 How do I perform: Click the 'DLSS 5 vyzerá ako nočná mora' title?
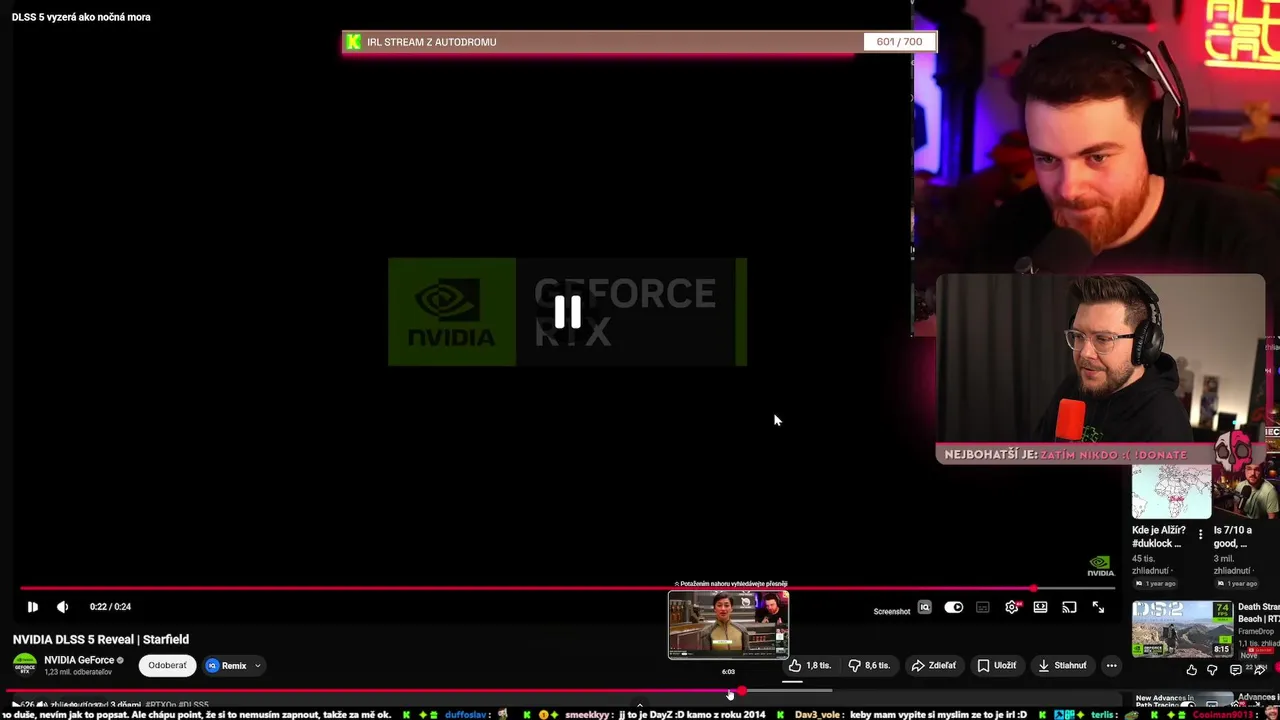coord(81,17)
